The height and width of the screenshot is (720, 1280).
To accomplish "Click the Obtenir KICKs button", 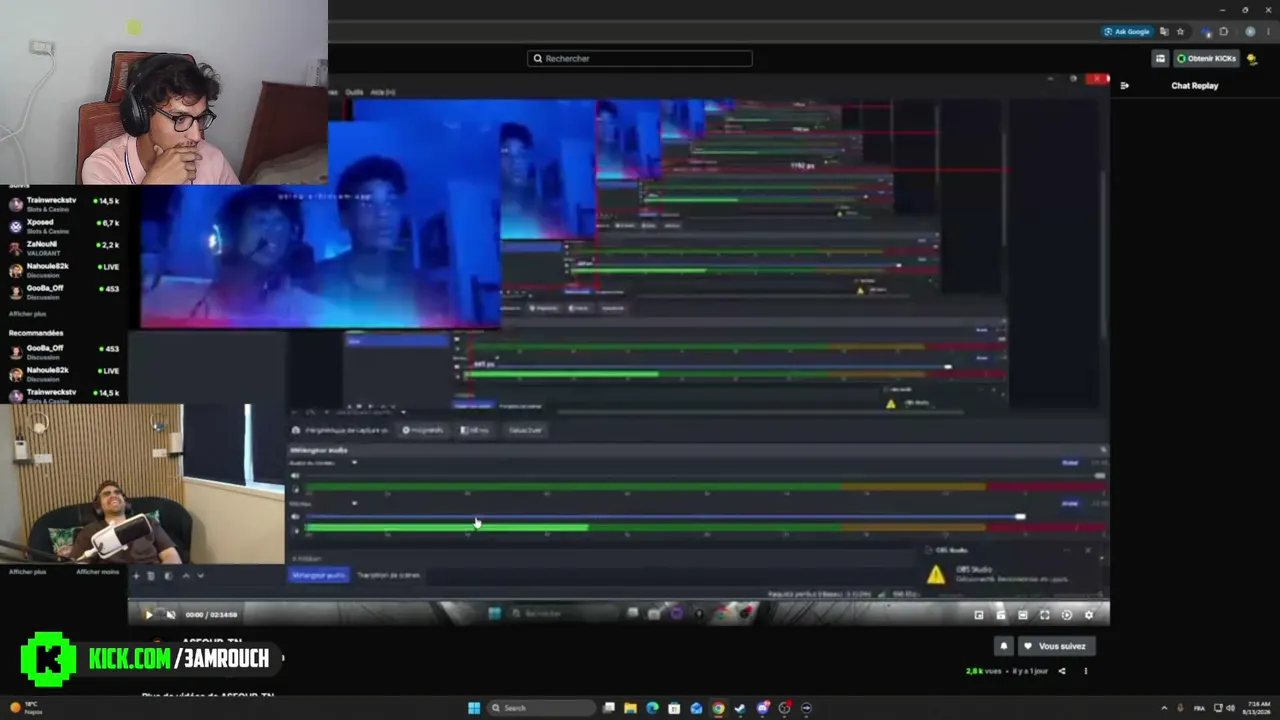I will point(1207,59).
